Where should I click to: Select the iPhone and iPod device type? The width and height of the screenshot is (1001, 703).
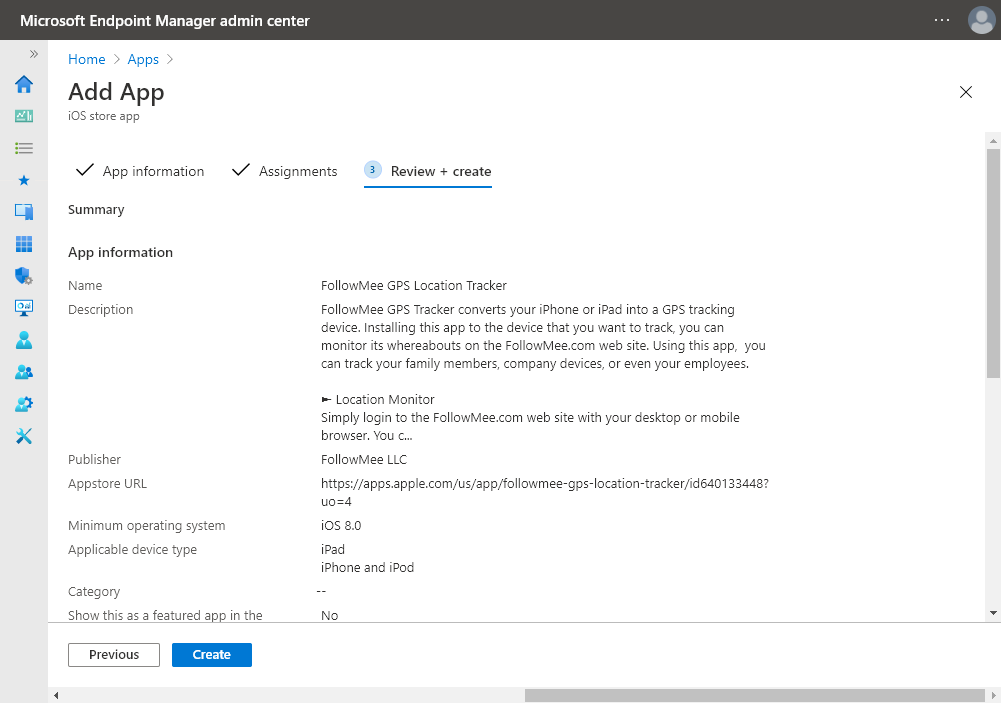[x=367, y=567]
